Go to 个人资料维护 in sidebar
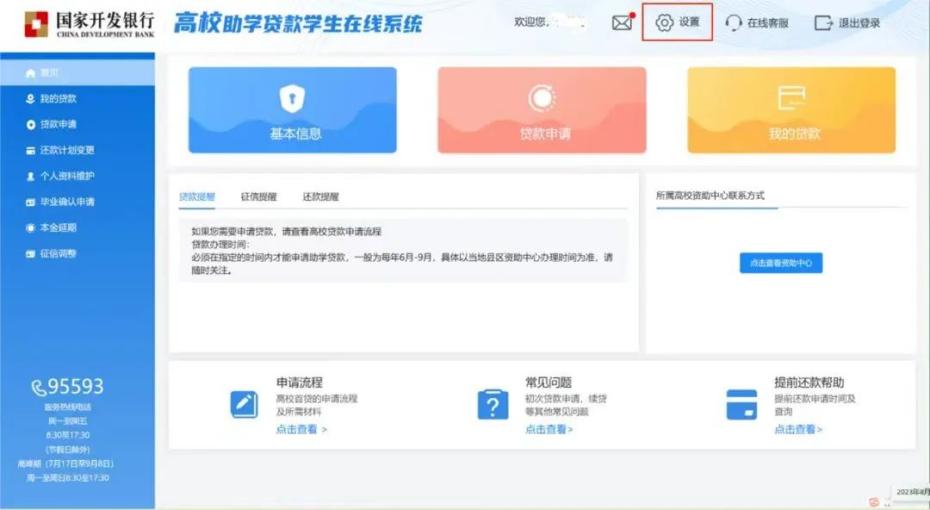Screen dimensions: 930x510 point(66,176)
